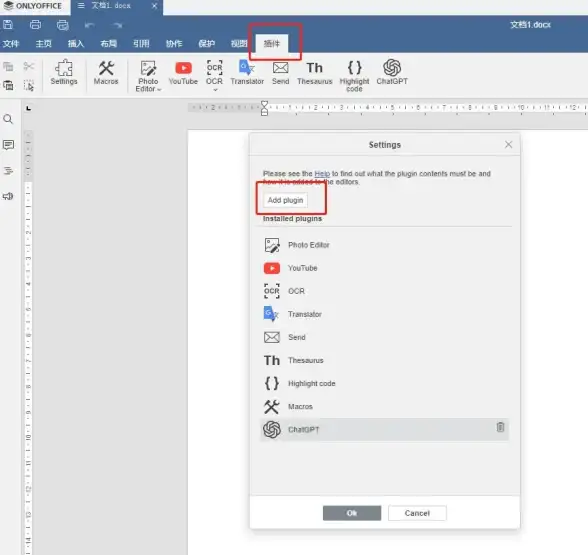Open the 文件 menu tab
Viewport: 588px width, 555px height.
10,44
